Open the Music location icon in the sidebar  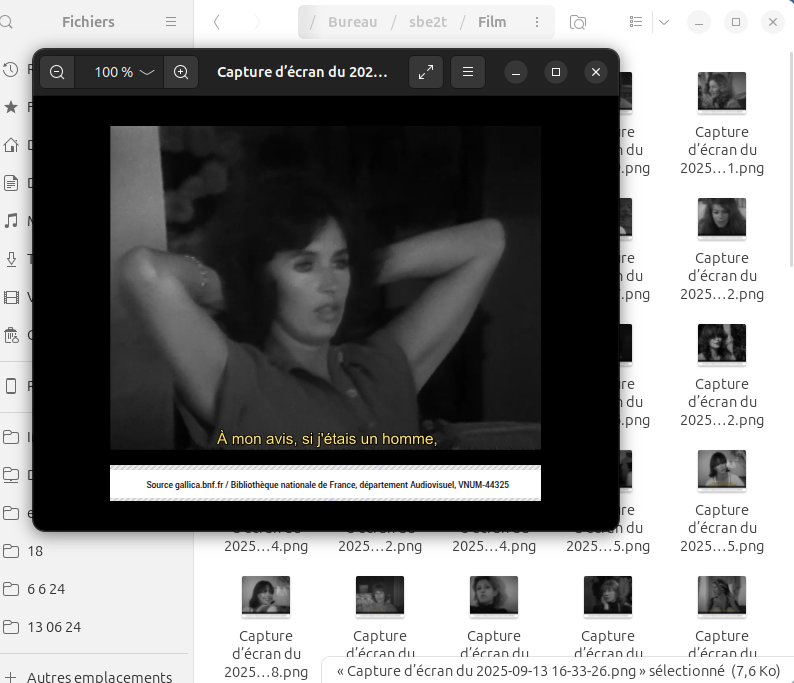[x=11, y=221]
